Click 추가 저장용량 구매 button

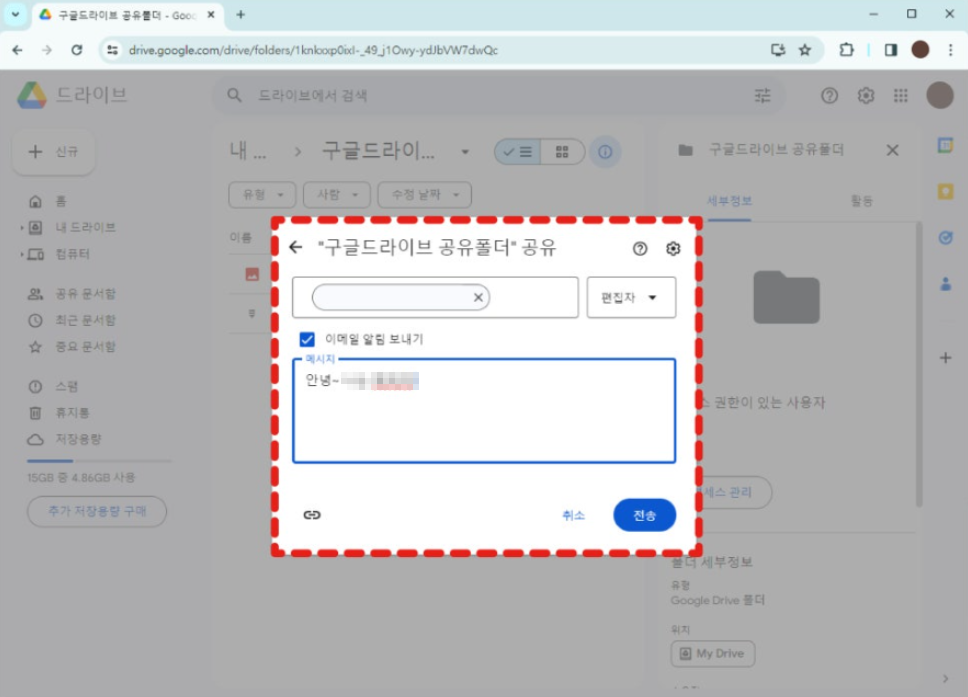97,511
